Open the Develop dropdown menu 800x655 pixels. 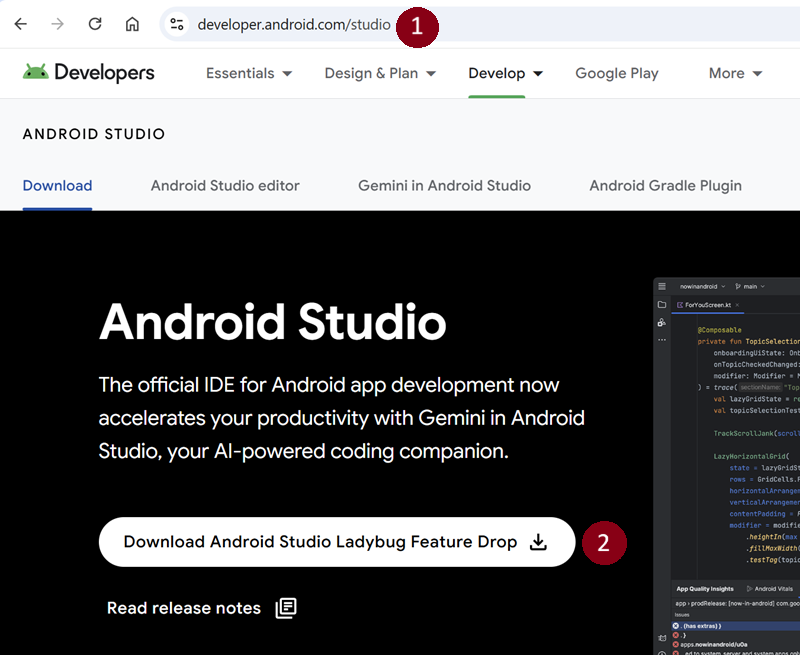pyautogui.click(x=505, y=73)
